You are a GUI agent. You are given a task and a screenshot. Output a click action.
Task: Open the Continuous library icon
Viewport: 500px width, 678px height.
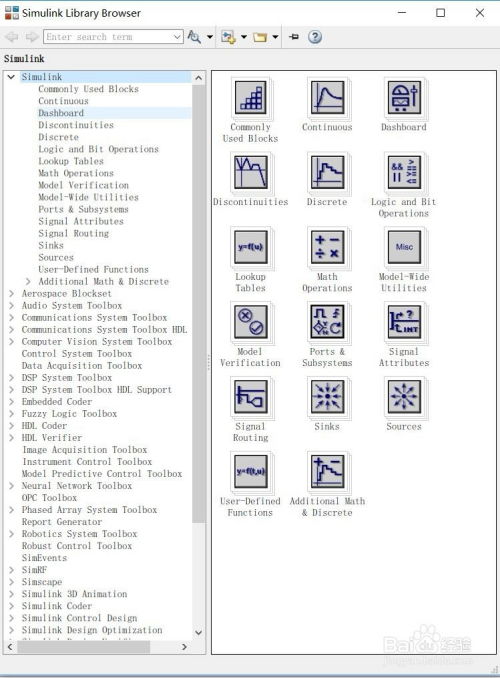(x=327, y=98)
